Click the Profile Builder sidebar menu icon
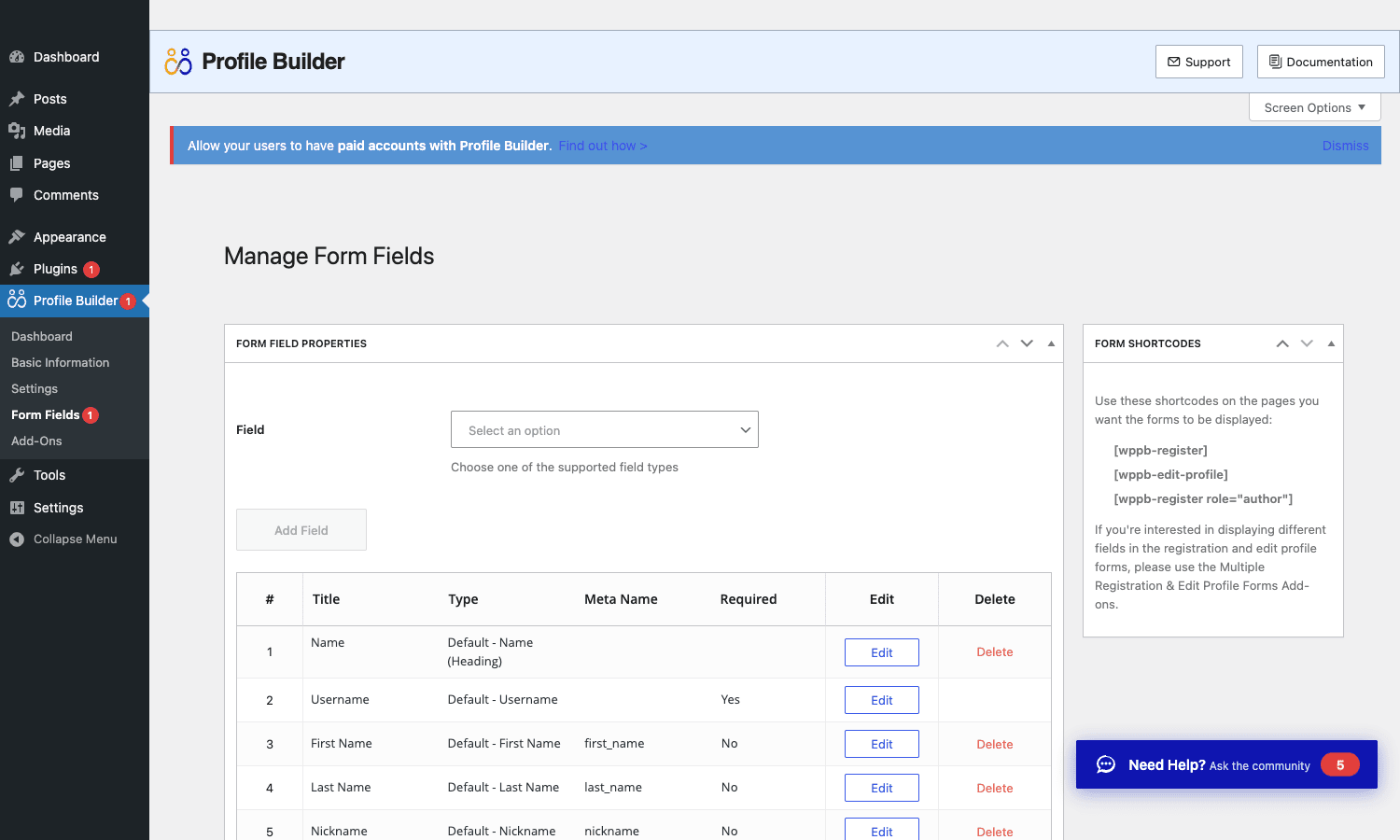1400x840 pixels. click(x=17, y=300)
